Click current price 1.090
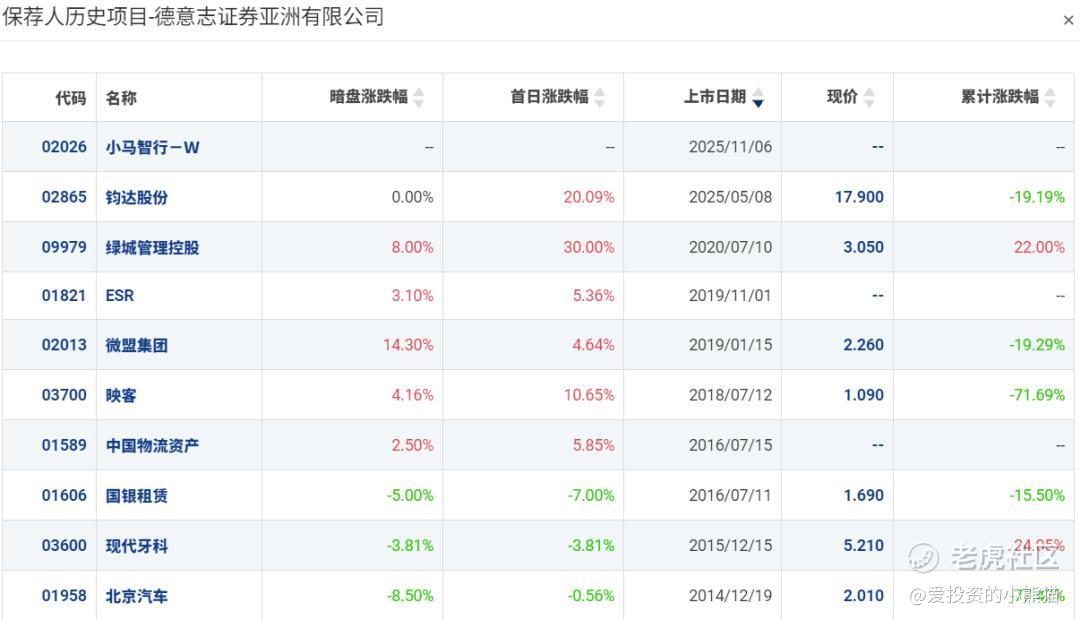1080x620 pixels. point(863,395)
